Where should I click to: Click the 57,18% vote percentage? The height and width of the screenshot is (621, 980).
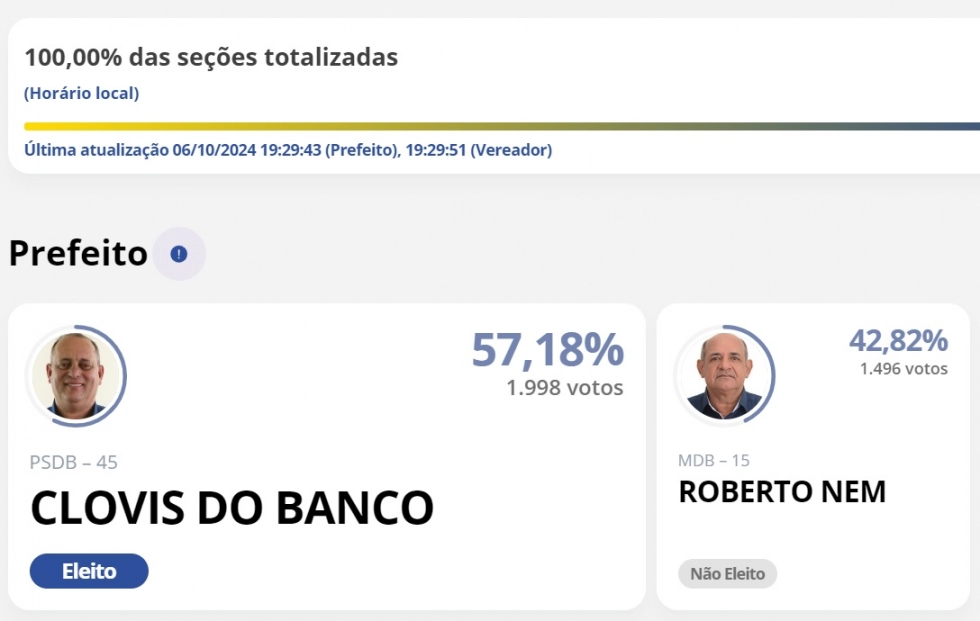coord(547,350)
